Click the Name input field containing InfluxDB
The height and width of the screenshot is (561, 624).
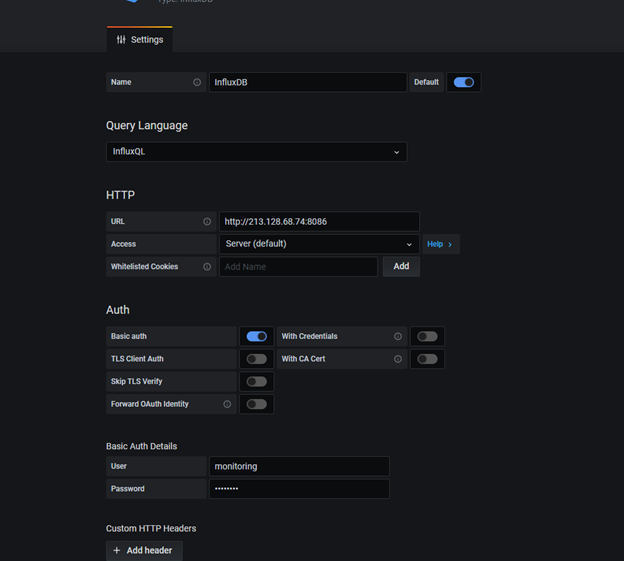click(x=308, y=82)
